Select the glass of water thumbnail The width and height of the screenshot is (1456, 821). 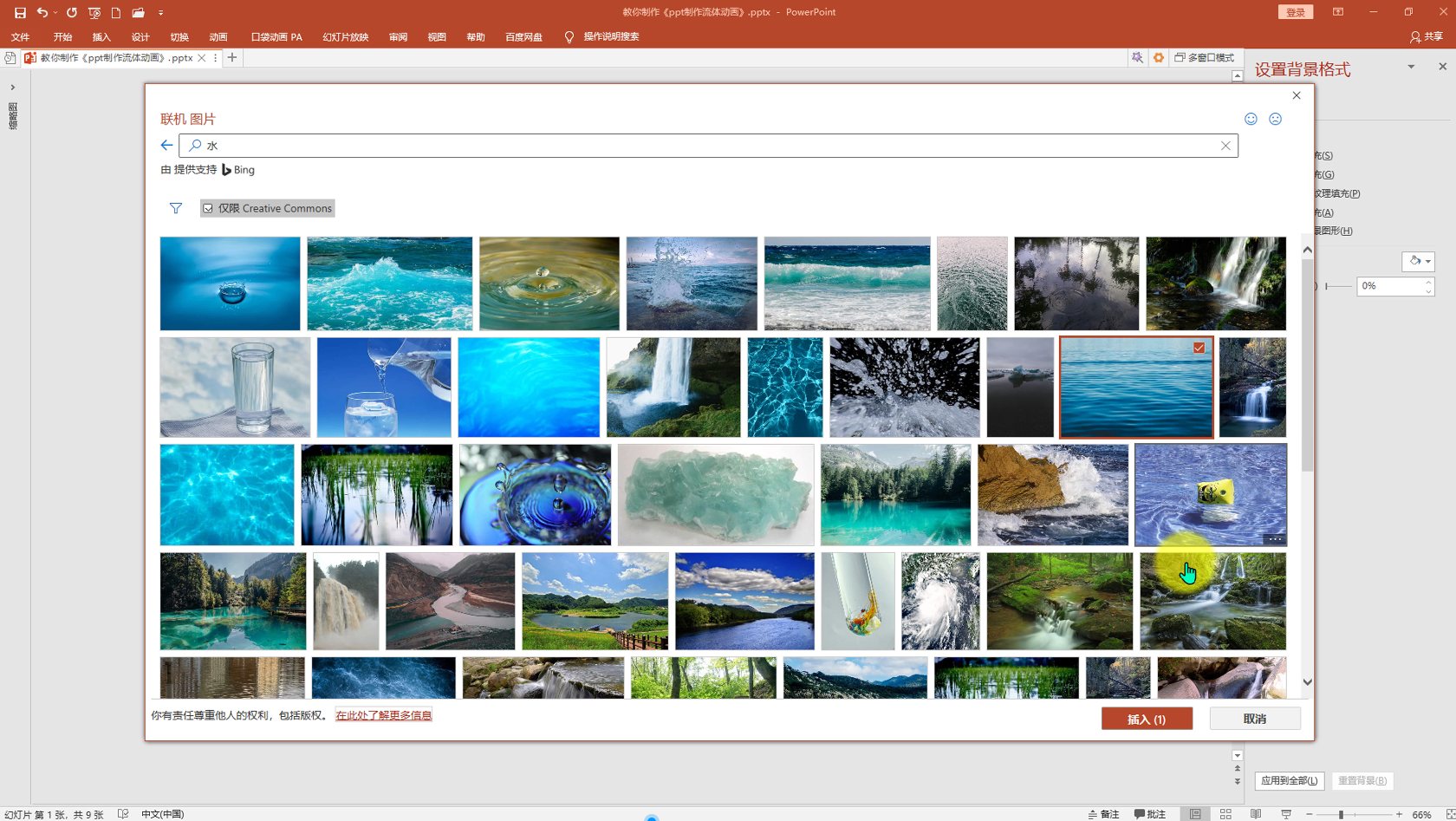[x=235, y=388]
